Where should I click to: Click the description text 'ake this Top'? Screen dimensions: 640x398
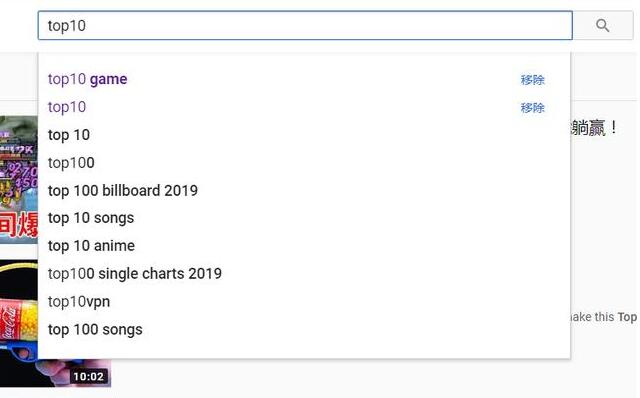click(604, 317)
